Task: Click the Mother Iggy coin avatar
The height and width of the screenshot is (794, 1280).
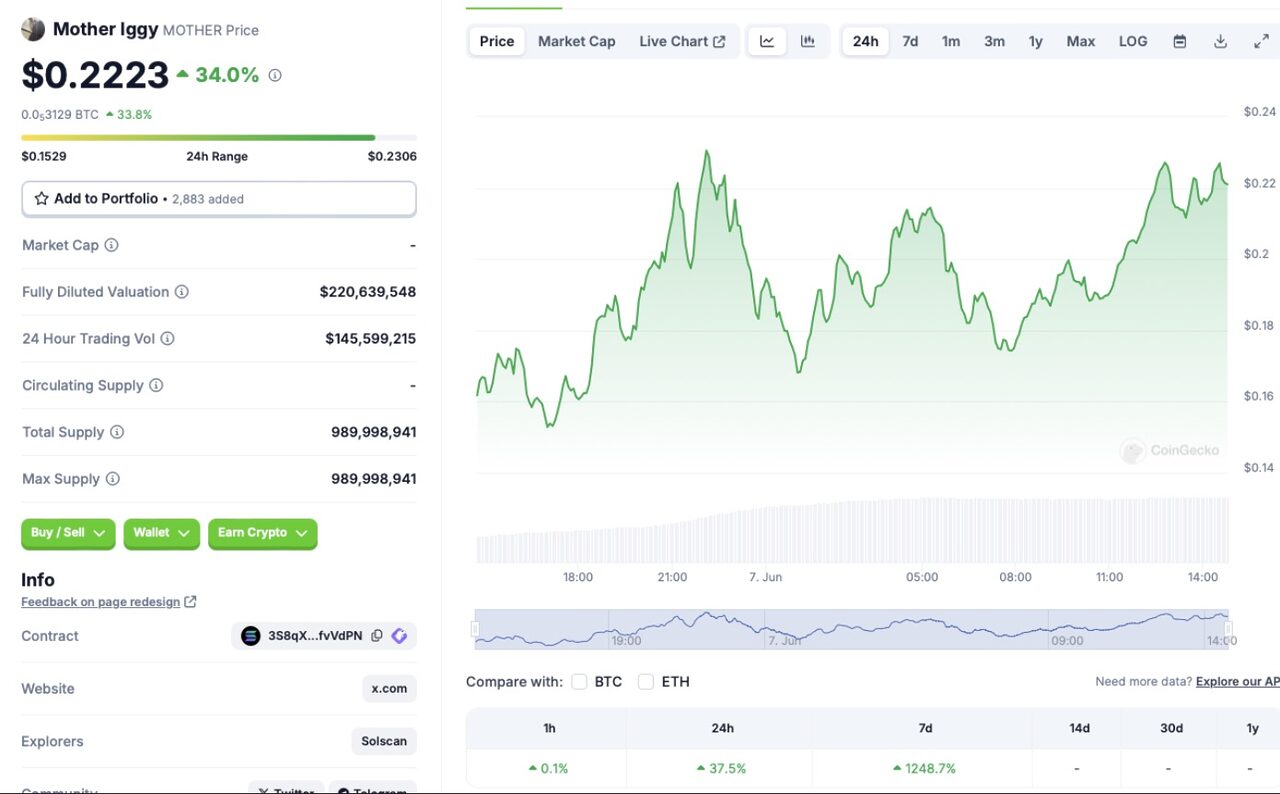Action: tap(33, 29)
